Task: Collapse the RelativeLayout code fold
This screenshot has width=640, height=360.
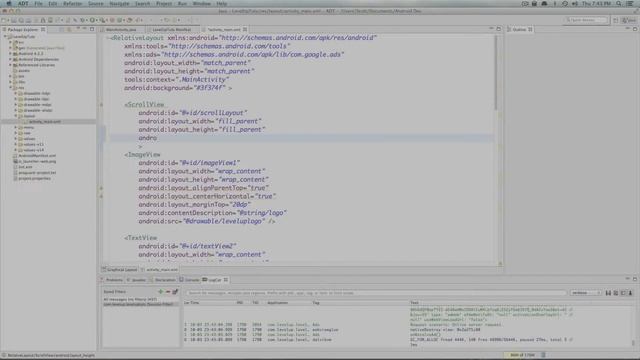Action: (108, 38)
